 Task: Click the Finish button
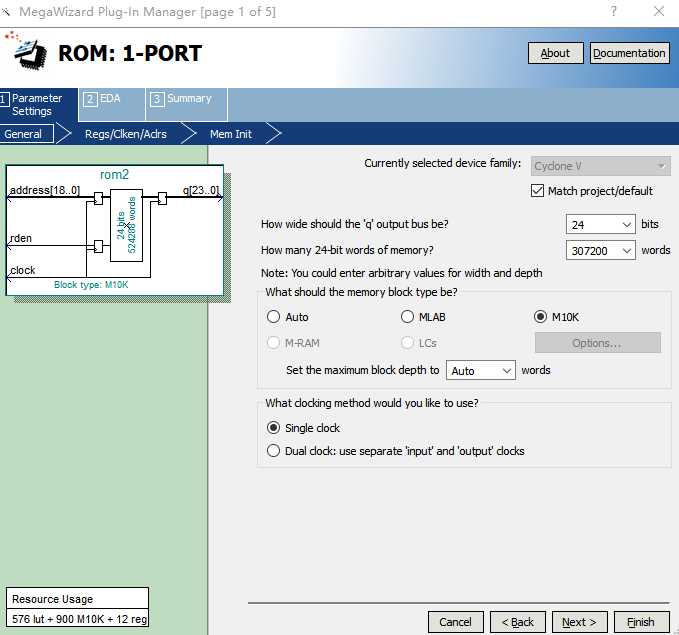point(641,622)
